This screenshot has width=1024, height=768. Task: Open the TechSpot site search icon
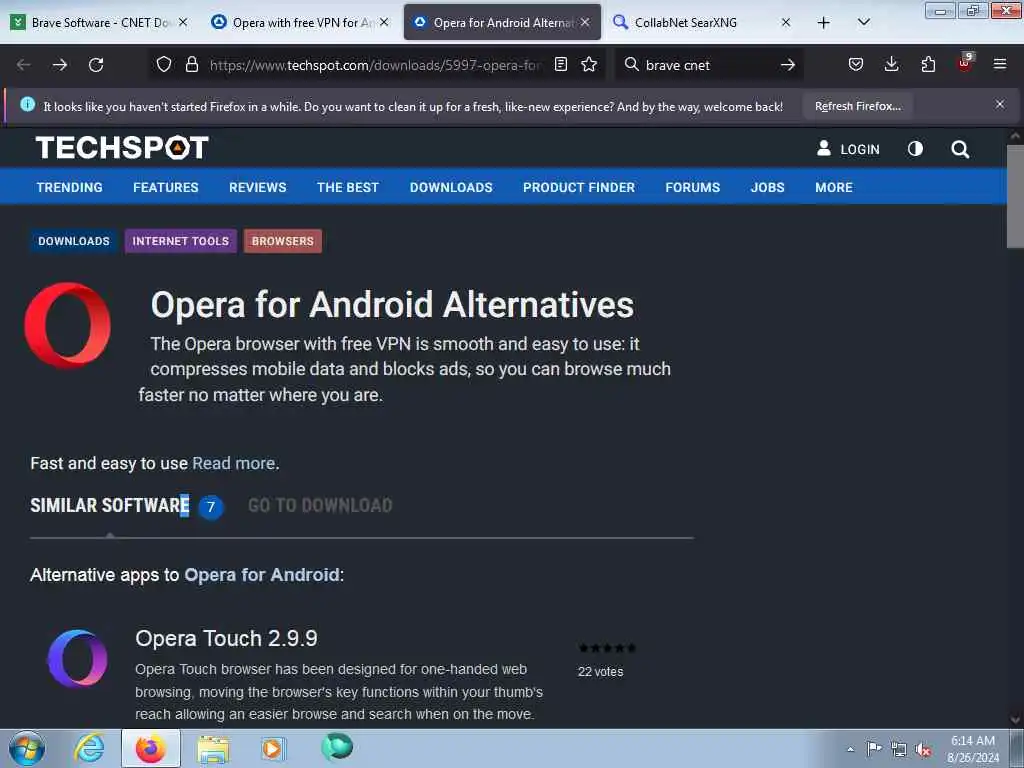(x=960, y=150)
